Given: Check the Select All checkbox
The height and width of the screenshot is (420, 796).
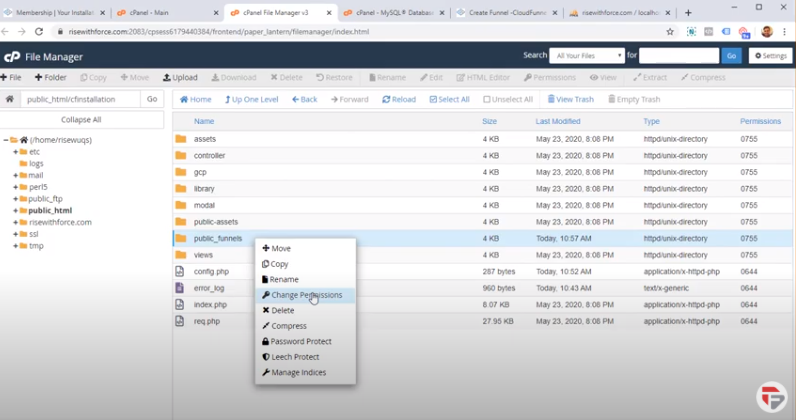Looking at the screenshot, I should pyautogui.click(x=434, y=100).
